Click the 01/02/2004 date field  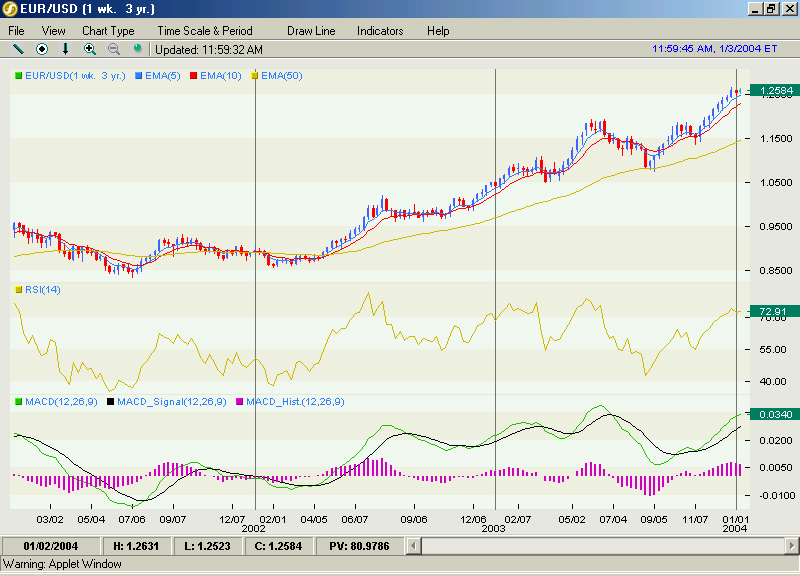pyautogui.click(x=51, y=546)
